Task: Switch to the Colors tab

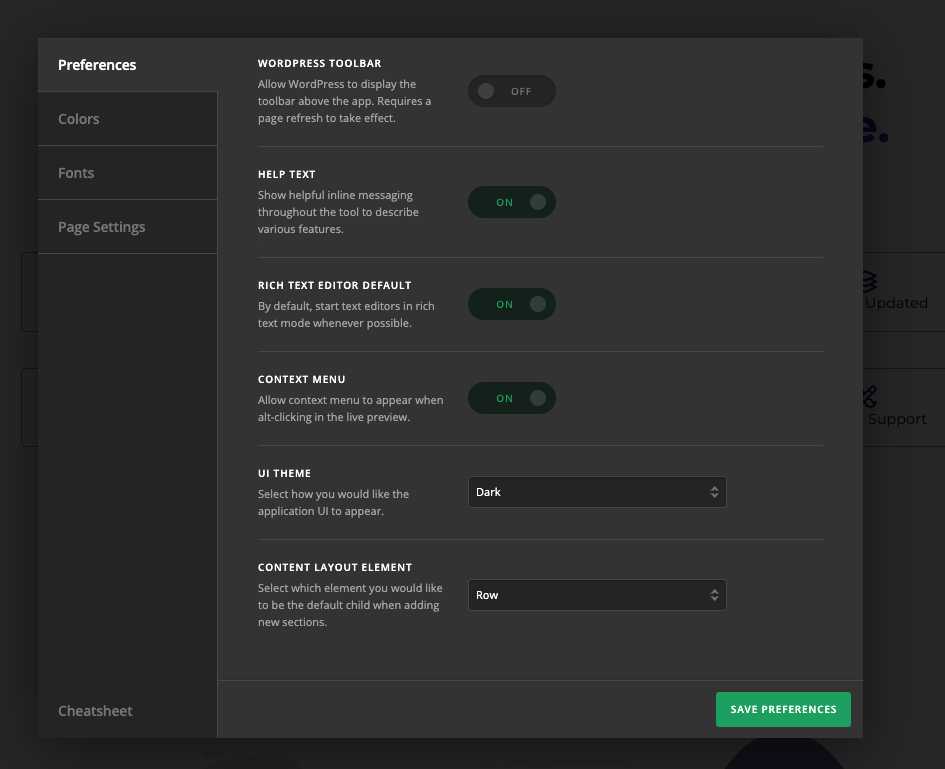Action: pos(79,119)
